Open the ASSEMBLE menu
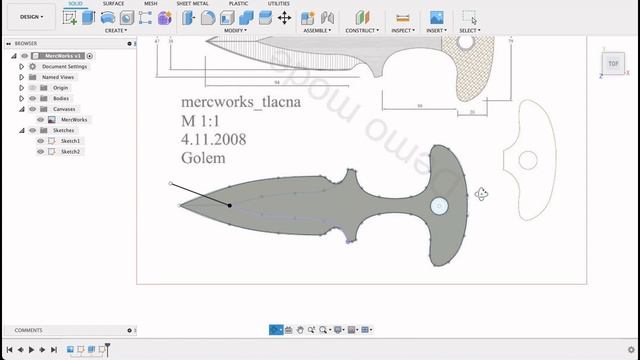 [317, 31]
